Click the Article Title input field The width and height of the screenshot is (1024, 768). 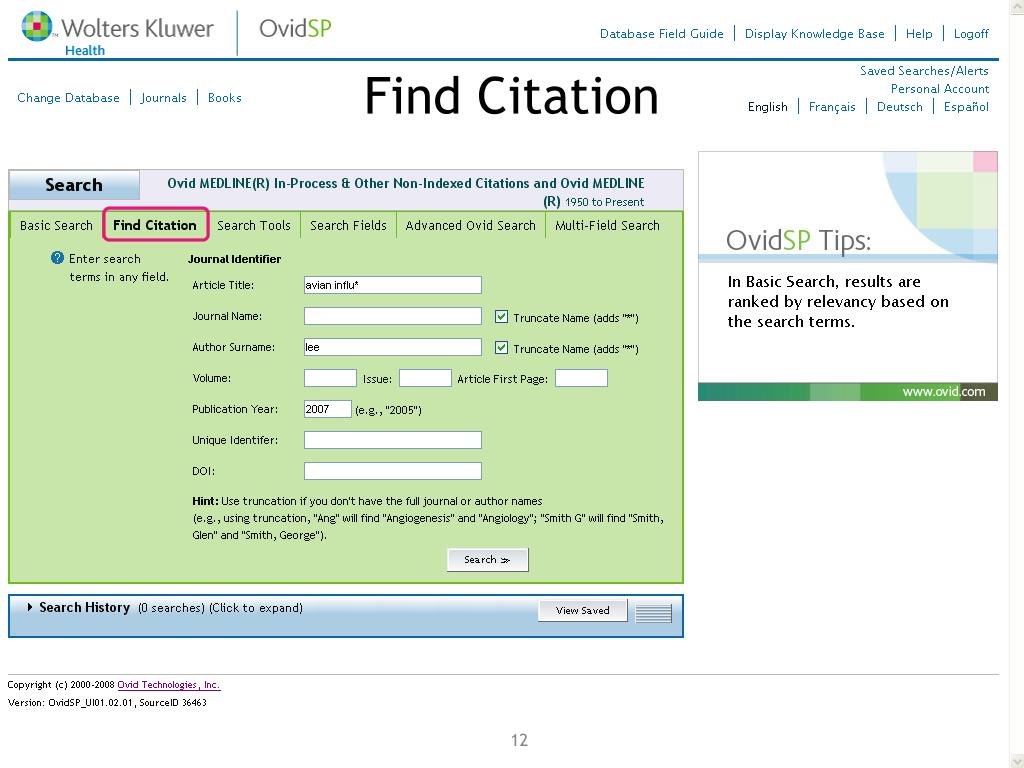392,285
